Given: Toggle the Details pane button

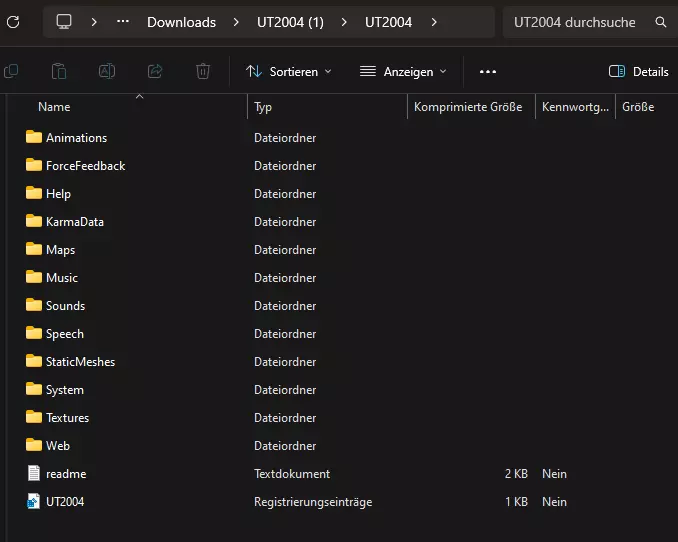Looking at the screenshot, I should (x=638, y=71).
